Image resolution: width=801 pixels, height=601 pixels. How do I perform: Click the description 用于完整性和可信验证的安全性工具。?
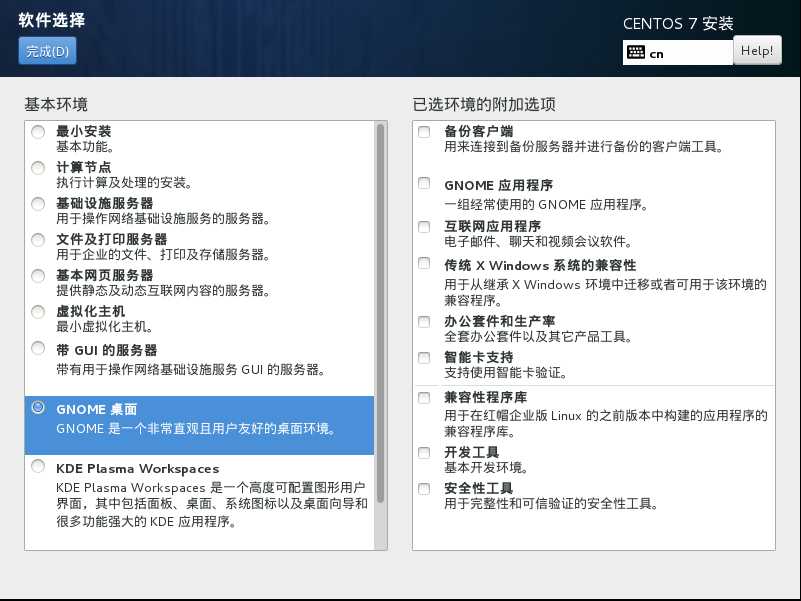552,503
